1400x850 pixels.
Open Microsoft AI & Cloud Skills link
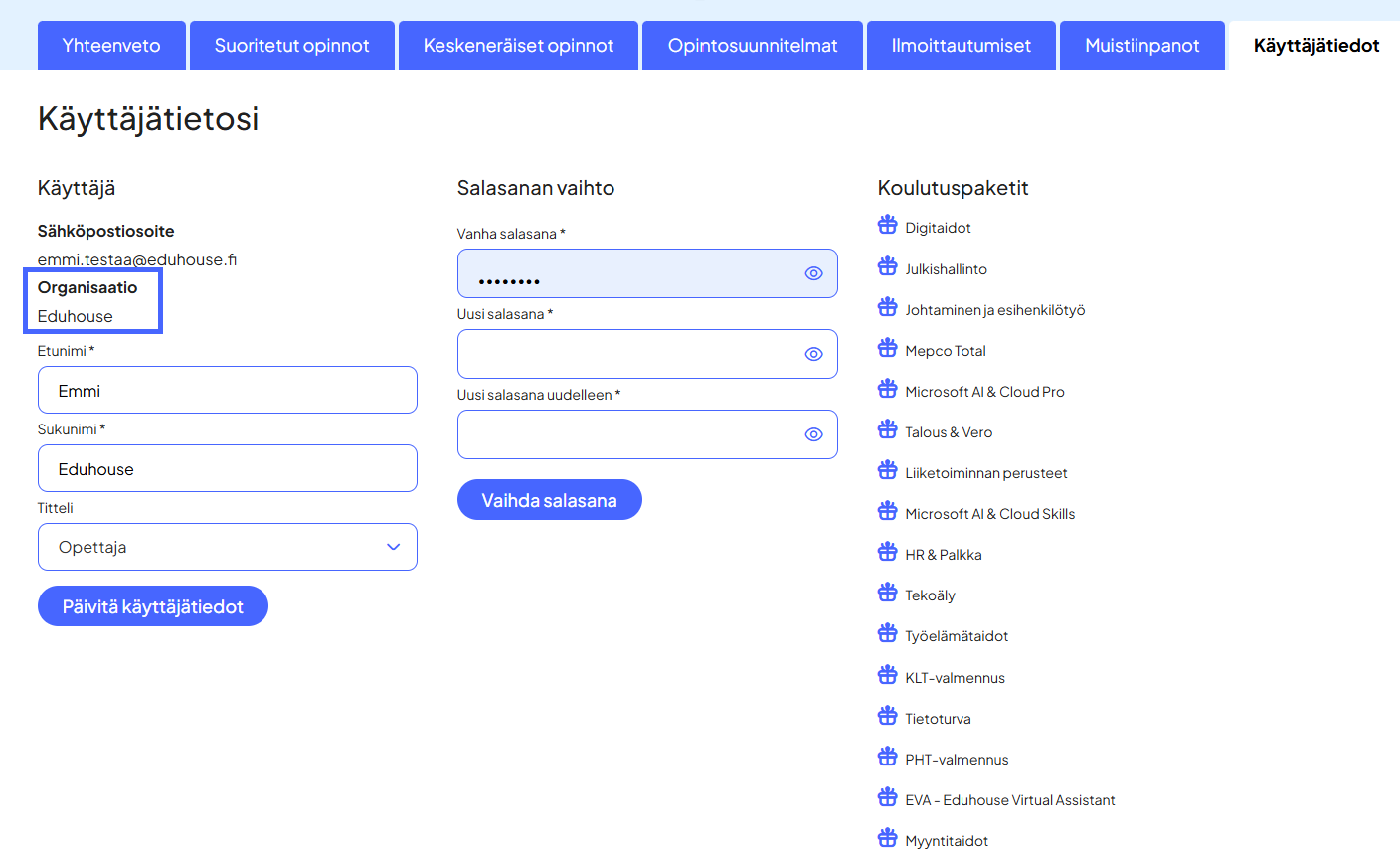point(990,514)
